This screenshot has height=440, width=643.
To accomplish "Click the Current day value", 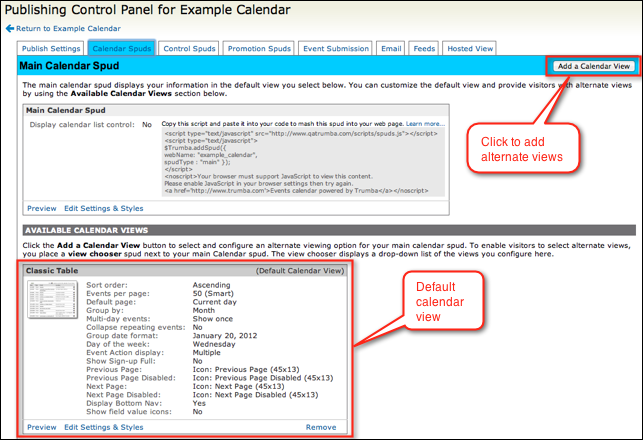I will click(x=214, y=302).
